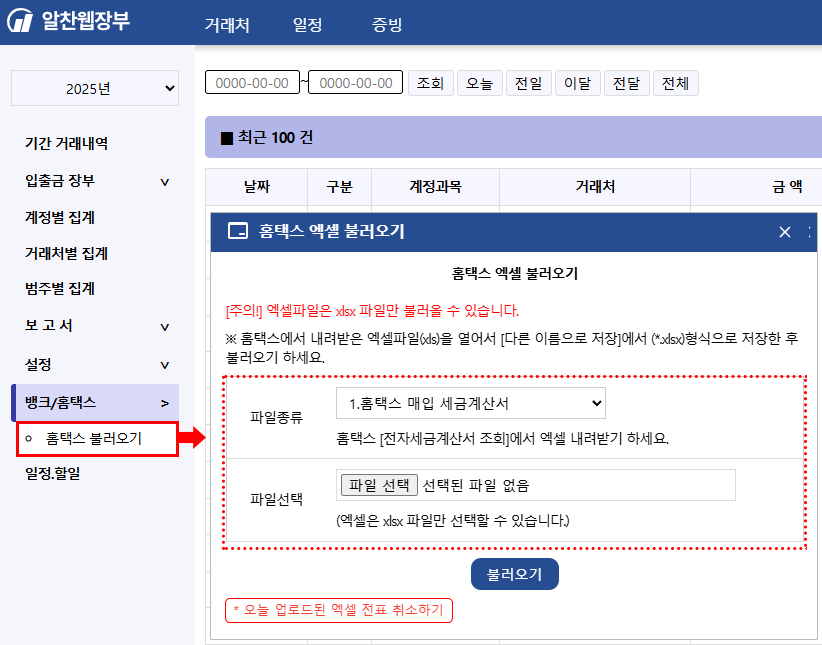The height and width of the screenshot is (645, 822).
Task: Click the 오늘 date filter button
Action: (x=480, y=83)
